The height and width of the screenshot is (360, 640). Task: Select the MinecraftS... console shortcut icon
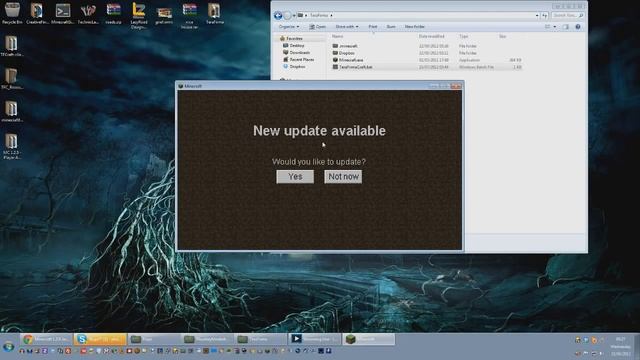pos(62,13)
